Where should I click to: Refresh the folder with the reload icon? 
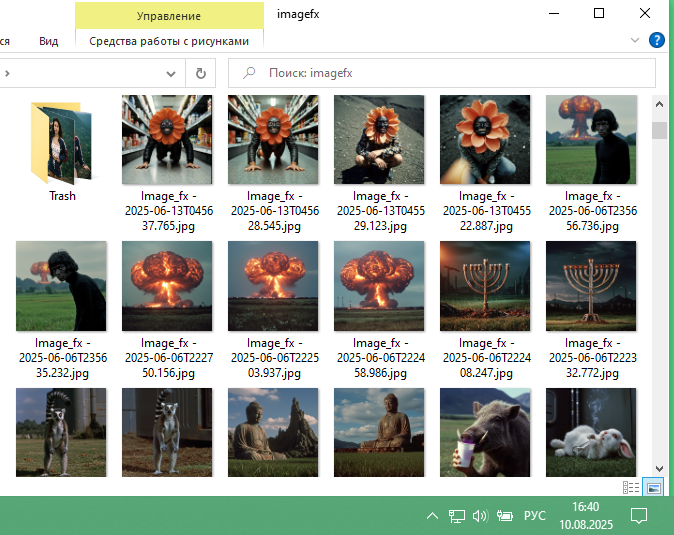tap(201, 73)
